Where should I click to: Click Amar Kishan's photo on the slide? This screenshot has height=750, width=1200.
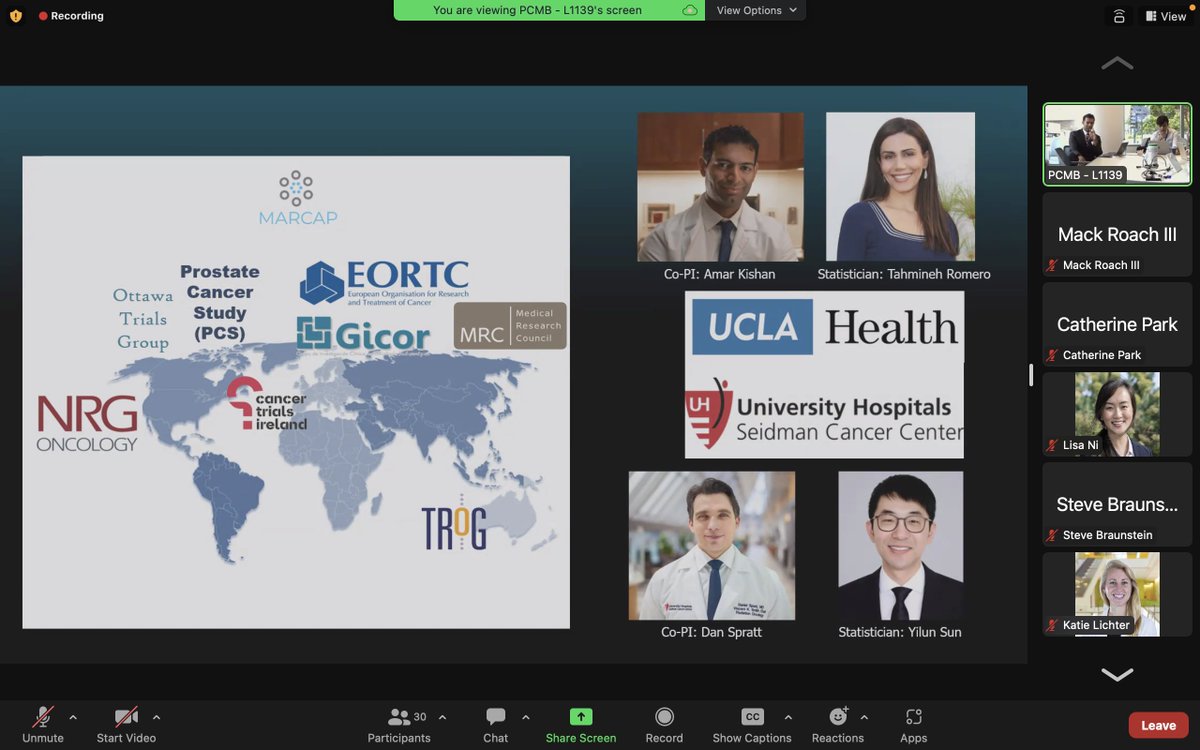720,187
